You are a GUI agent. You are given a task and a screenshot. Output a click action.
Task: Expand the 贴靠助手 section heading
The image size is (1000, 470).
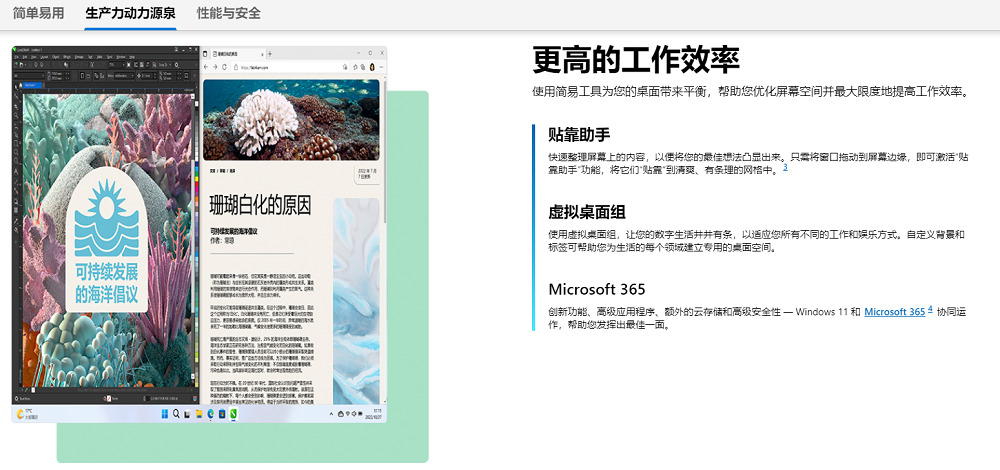point(579,134)
